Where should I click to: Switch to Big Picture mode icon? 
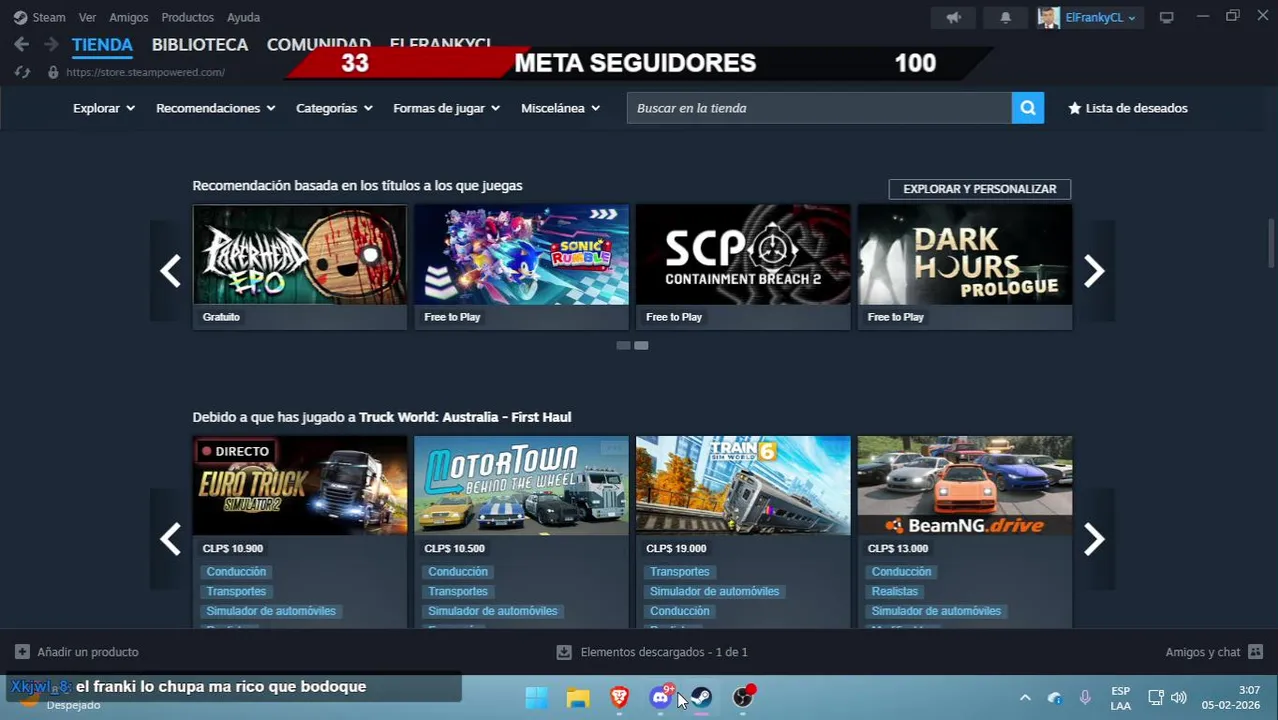(1166, 17)
